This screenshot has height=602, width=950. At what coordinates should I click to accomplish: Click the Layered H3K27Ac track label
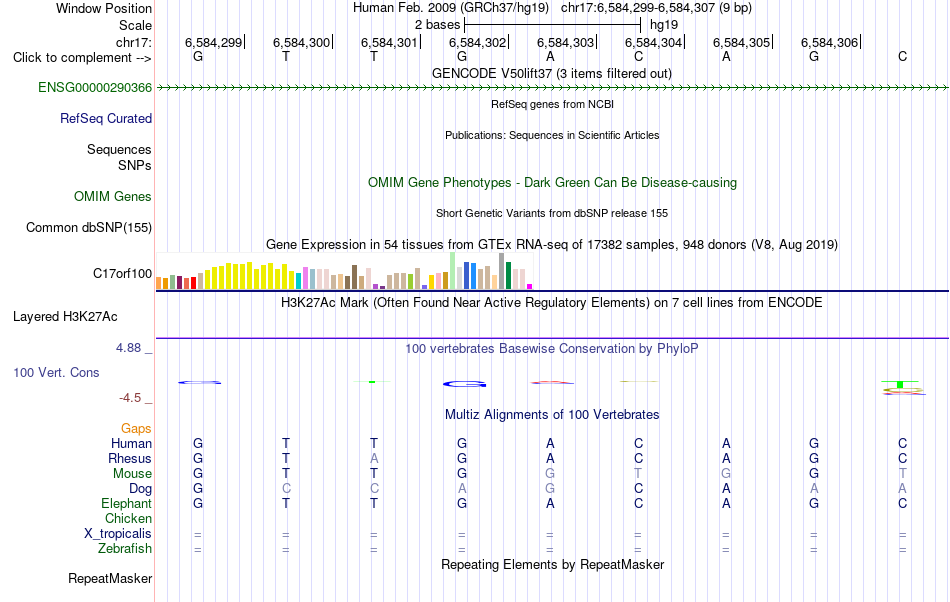(65, 317)
